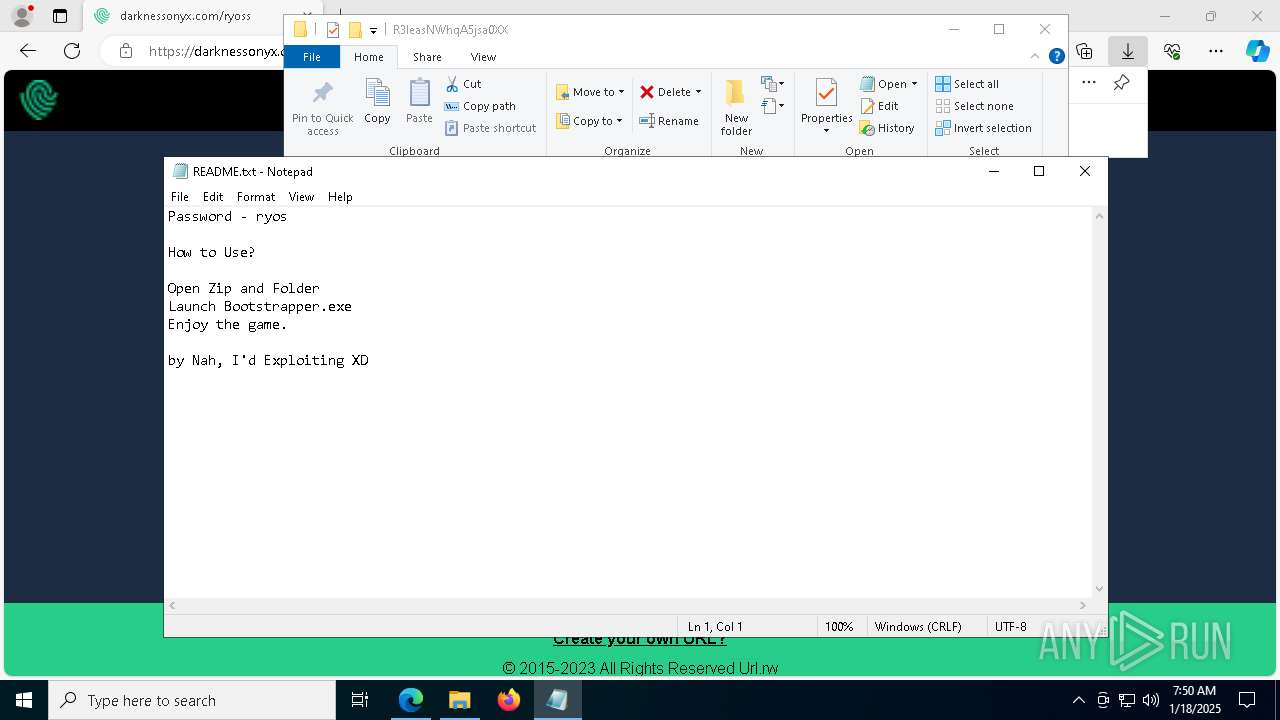Open Copy to dropdown
1280x720 pixels.
pos(590,121)
